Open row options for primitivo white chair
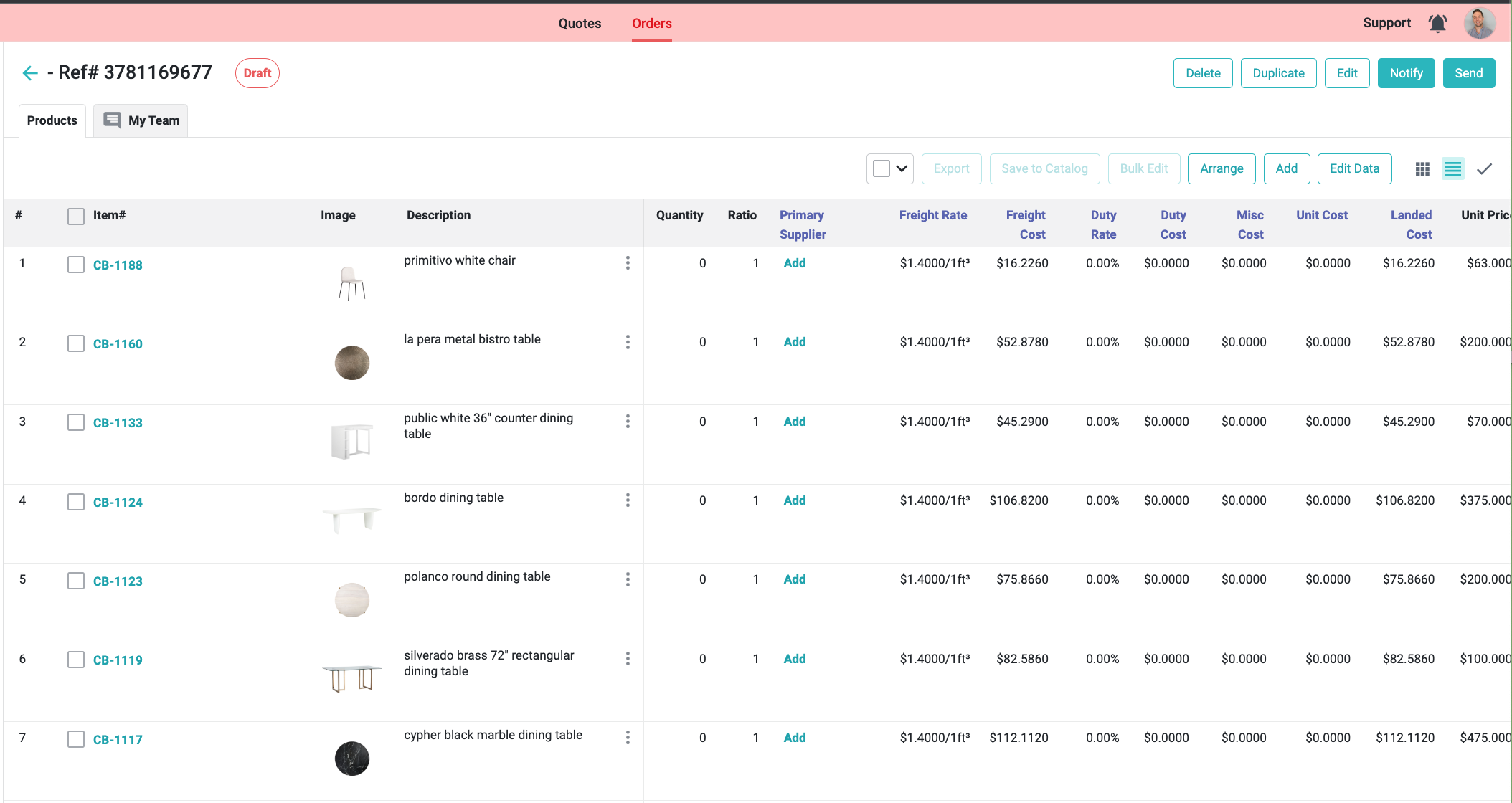This screenshot has width=1512, height=803. tap(628, 263)
